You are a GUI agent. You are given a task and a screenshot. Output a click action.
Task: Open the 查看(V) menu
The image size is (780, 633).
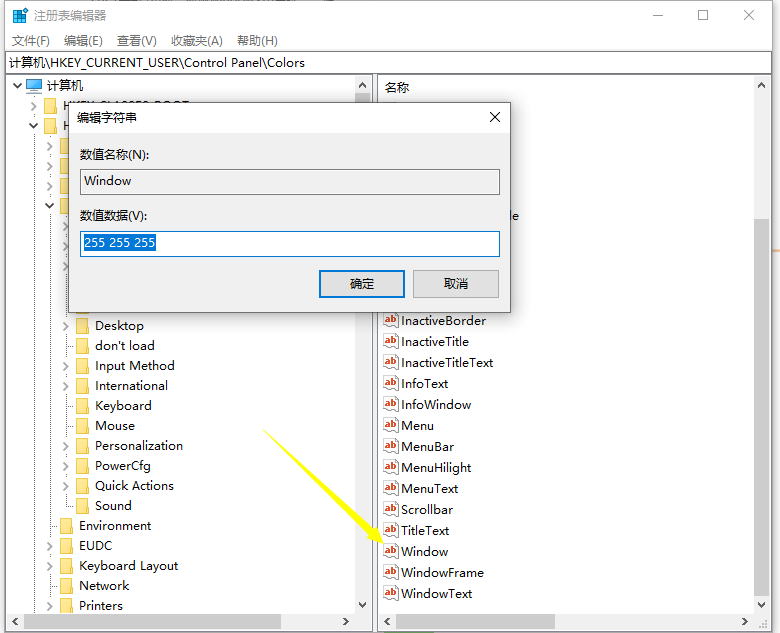click(136, 40)
